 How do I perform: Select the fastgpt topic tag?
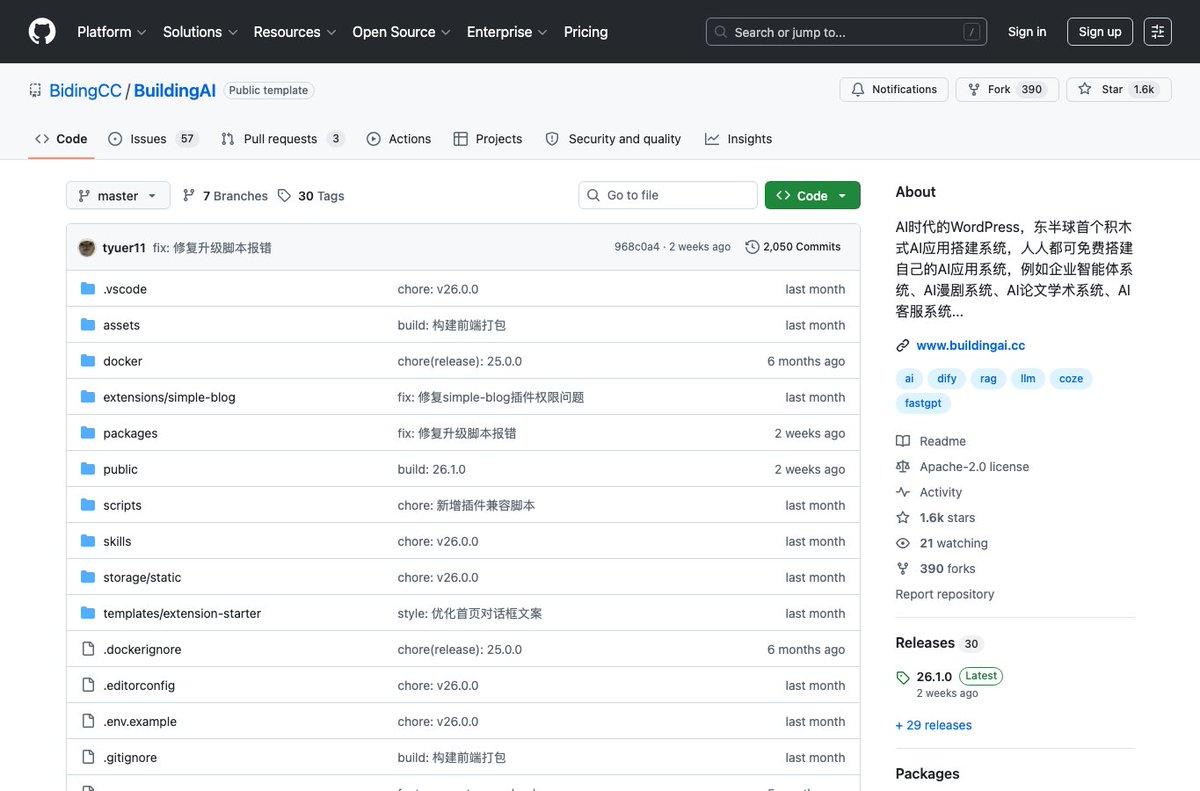pyautogui.click(x=923, y=404)
